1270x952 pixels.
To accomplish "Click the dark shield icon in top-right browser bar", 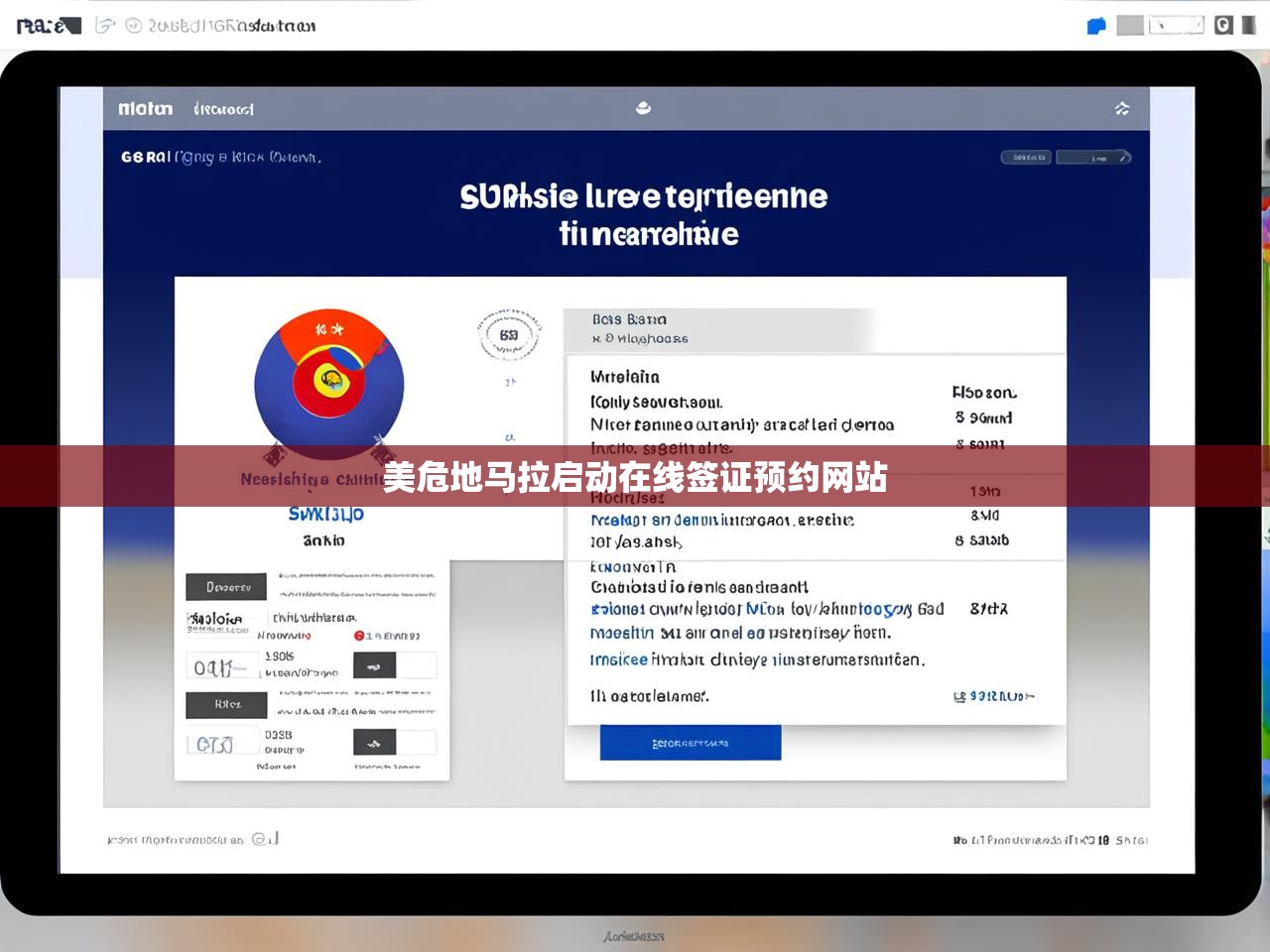I will point(1224,26).
